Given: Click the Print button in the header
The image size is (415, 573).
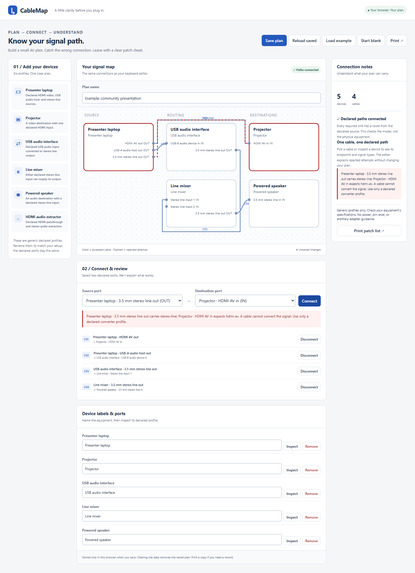Looking at the screenshot, I should coord(396,41).
